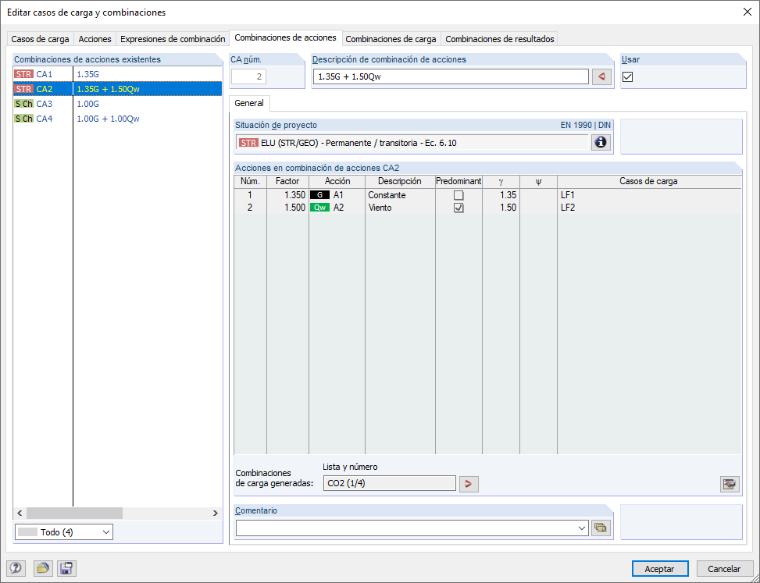This screenshot has width=760, height=583.
Task: Click the Constante description cell
Action: [400, 195]
